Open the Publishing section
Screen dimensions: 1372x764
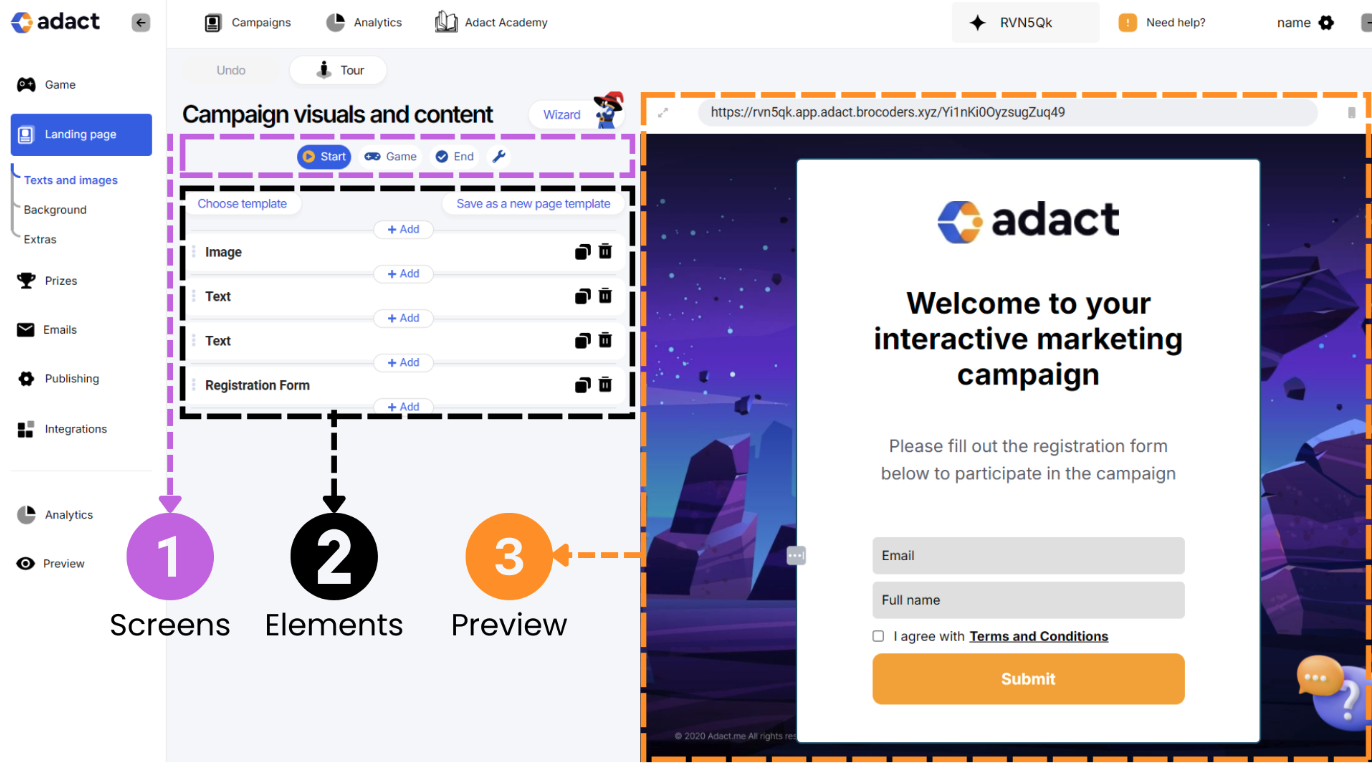(71, 378)
